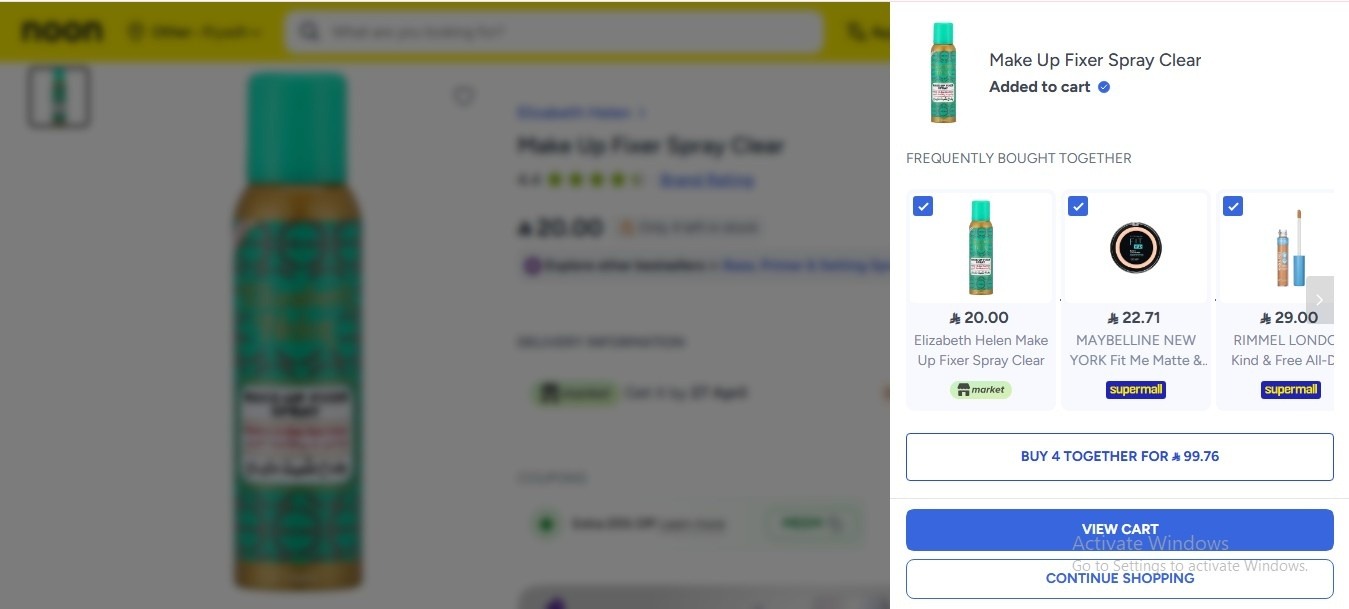Screen dimensions: 1349x609
Task: Click the blue verified checkmark next to Added to cart
Action: pyautogui.click(x=1104, y=87)
